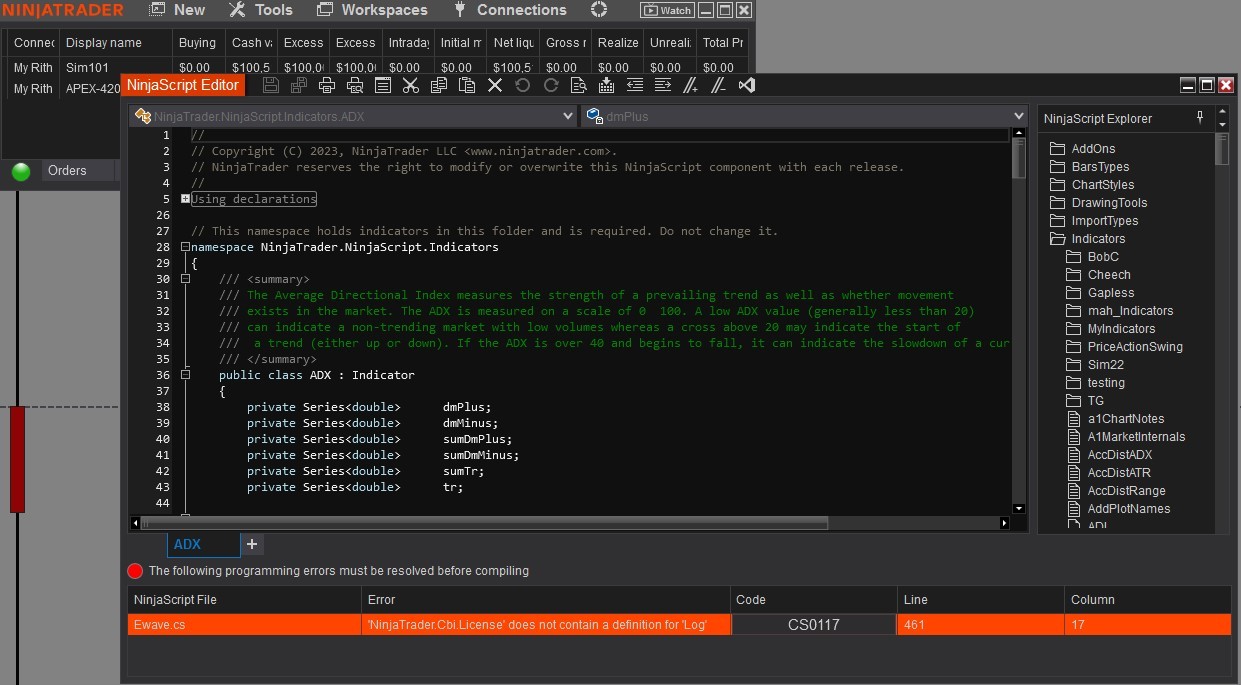Print the script with the Print icon
The height and width of the screenshot is (685, 1241).
(x=326, y=86)
